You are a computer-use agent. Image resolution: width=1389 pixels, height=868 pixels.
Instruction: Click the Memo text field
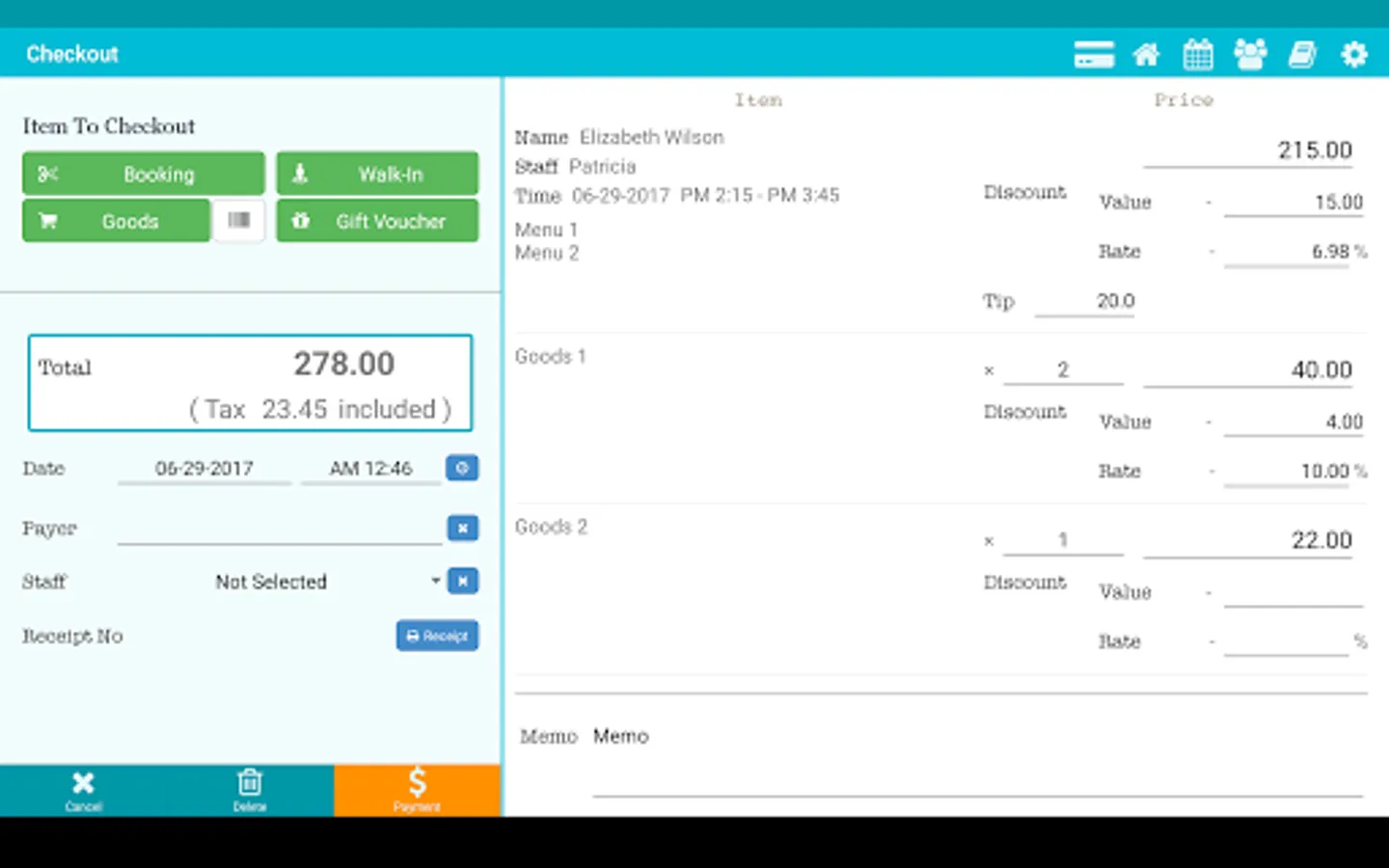(977, 762)
